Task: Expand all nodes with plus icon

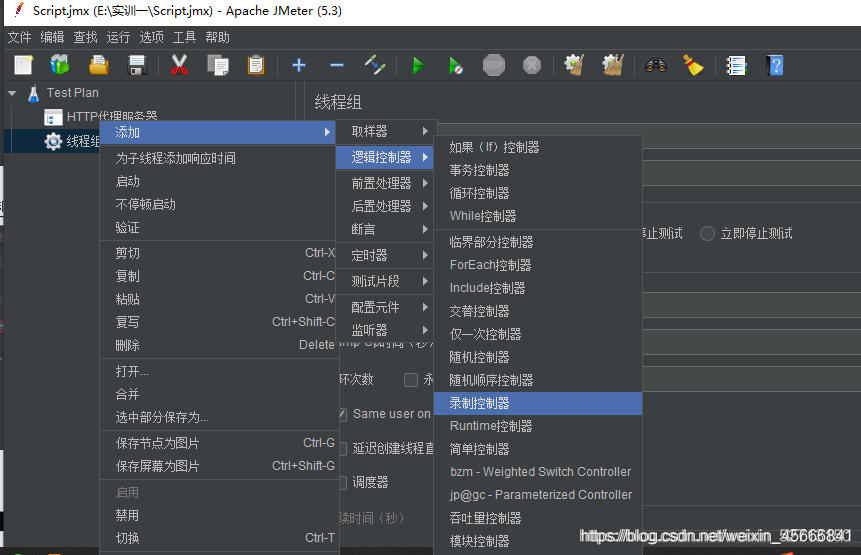Action: 299,65
